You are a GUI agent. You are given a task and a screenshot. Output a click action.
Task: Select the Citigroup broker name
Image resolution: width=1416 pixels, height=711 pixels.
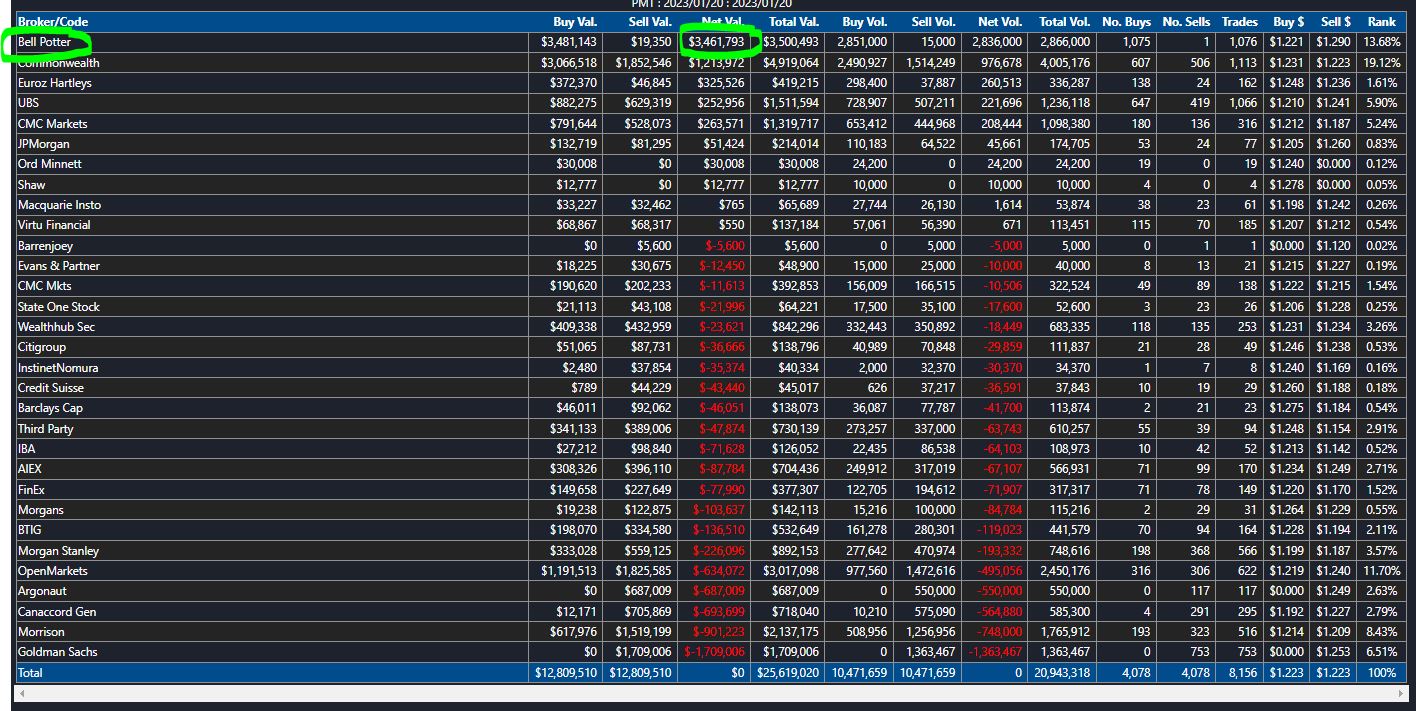(x=42, y=347)
